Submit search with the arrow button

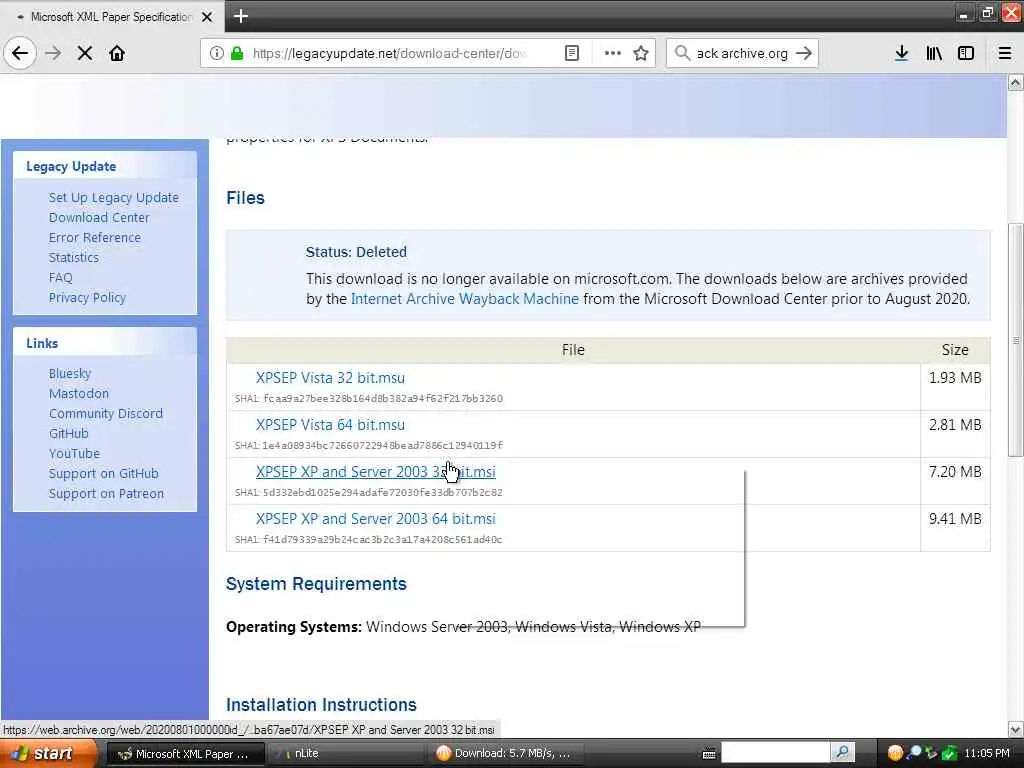[x=804, y=53]
